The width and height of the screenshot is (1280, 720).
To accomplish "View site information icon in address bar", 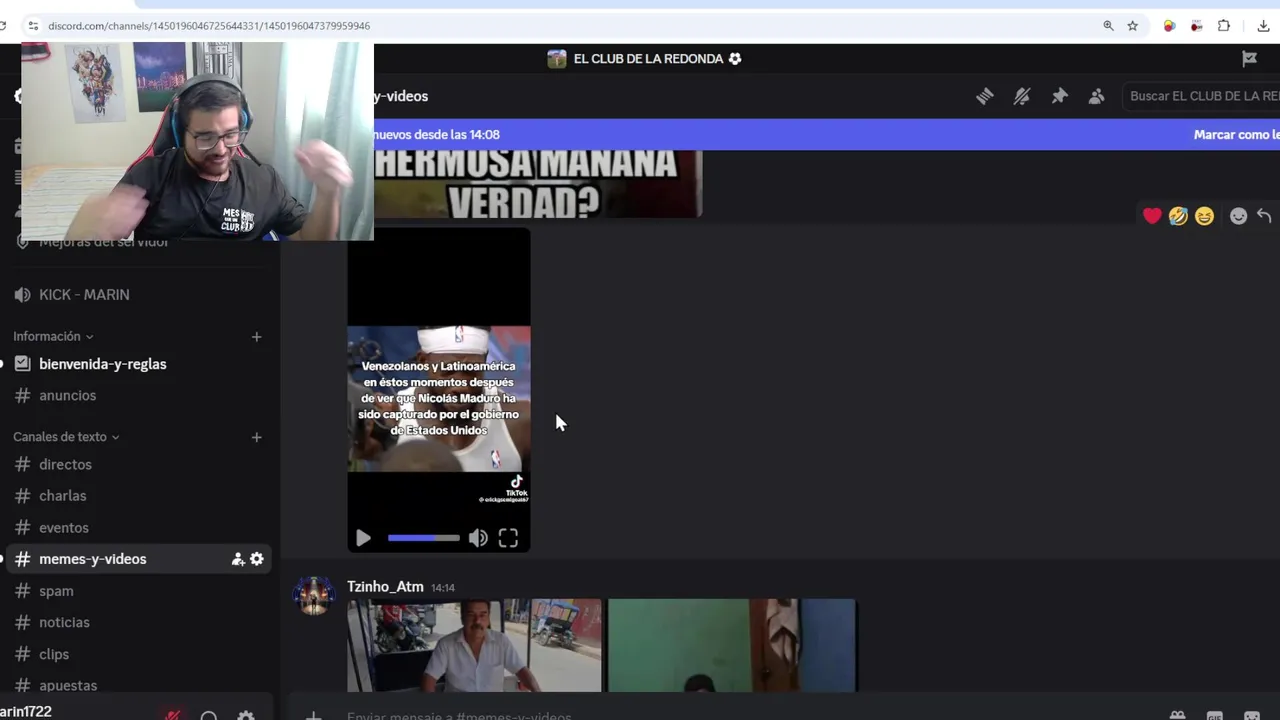I will (x=32, y=26).
